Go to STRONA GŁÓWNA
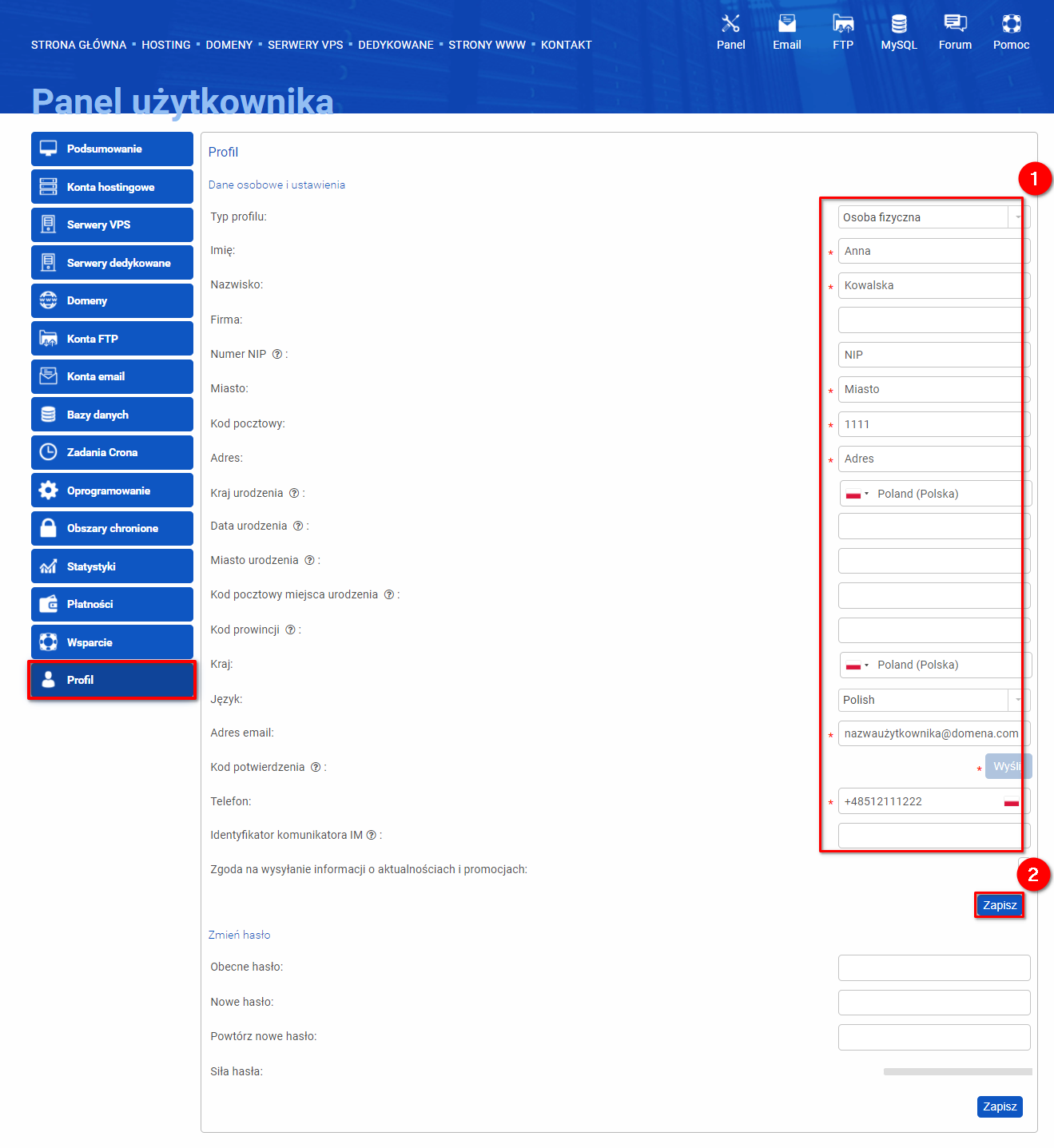This screenshot has width=1054, height=1148. [x=78, y=45]
